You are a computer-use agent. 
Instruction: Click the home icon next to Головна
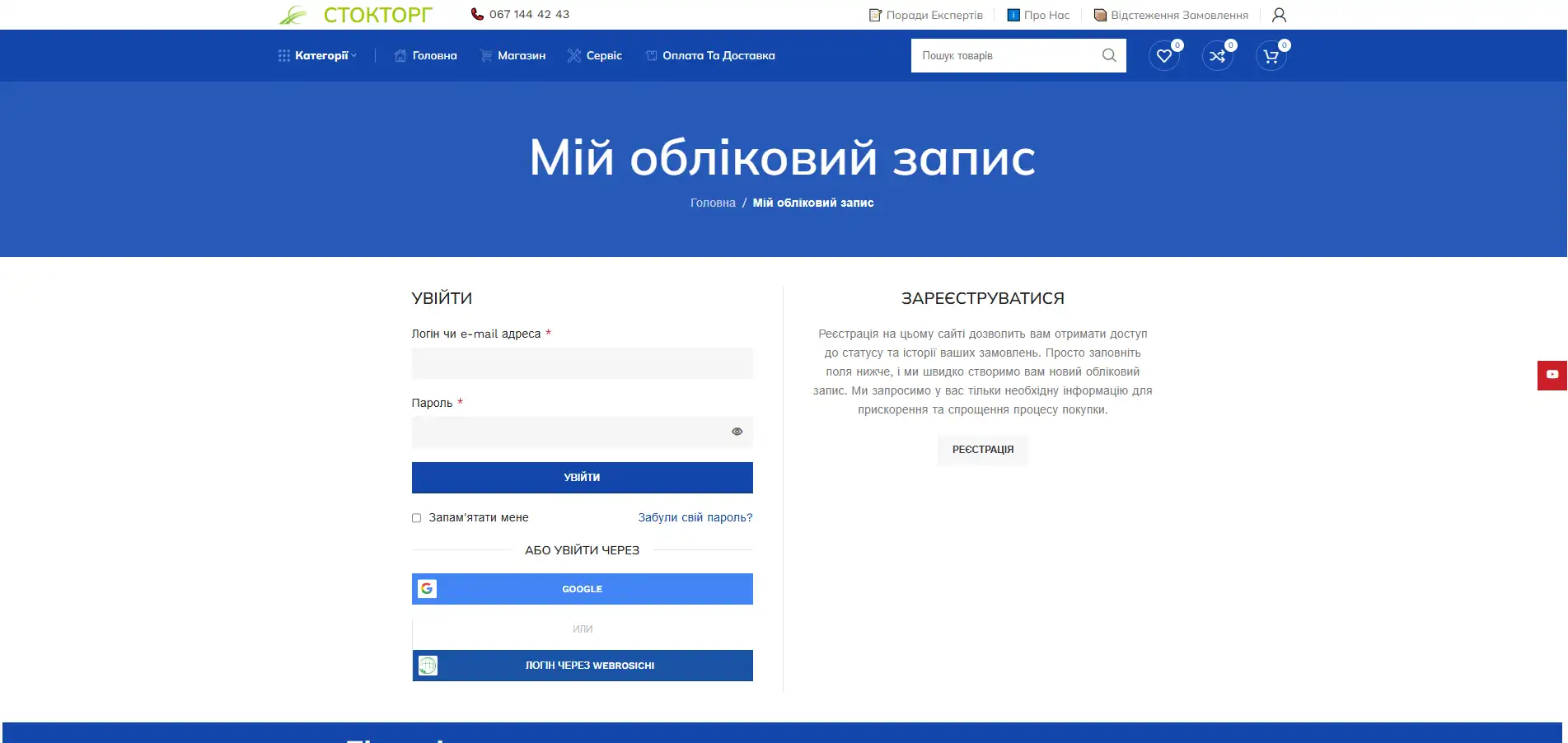click(400, 56)
